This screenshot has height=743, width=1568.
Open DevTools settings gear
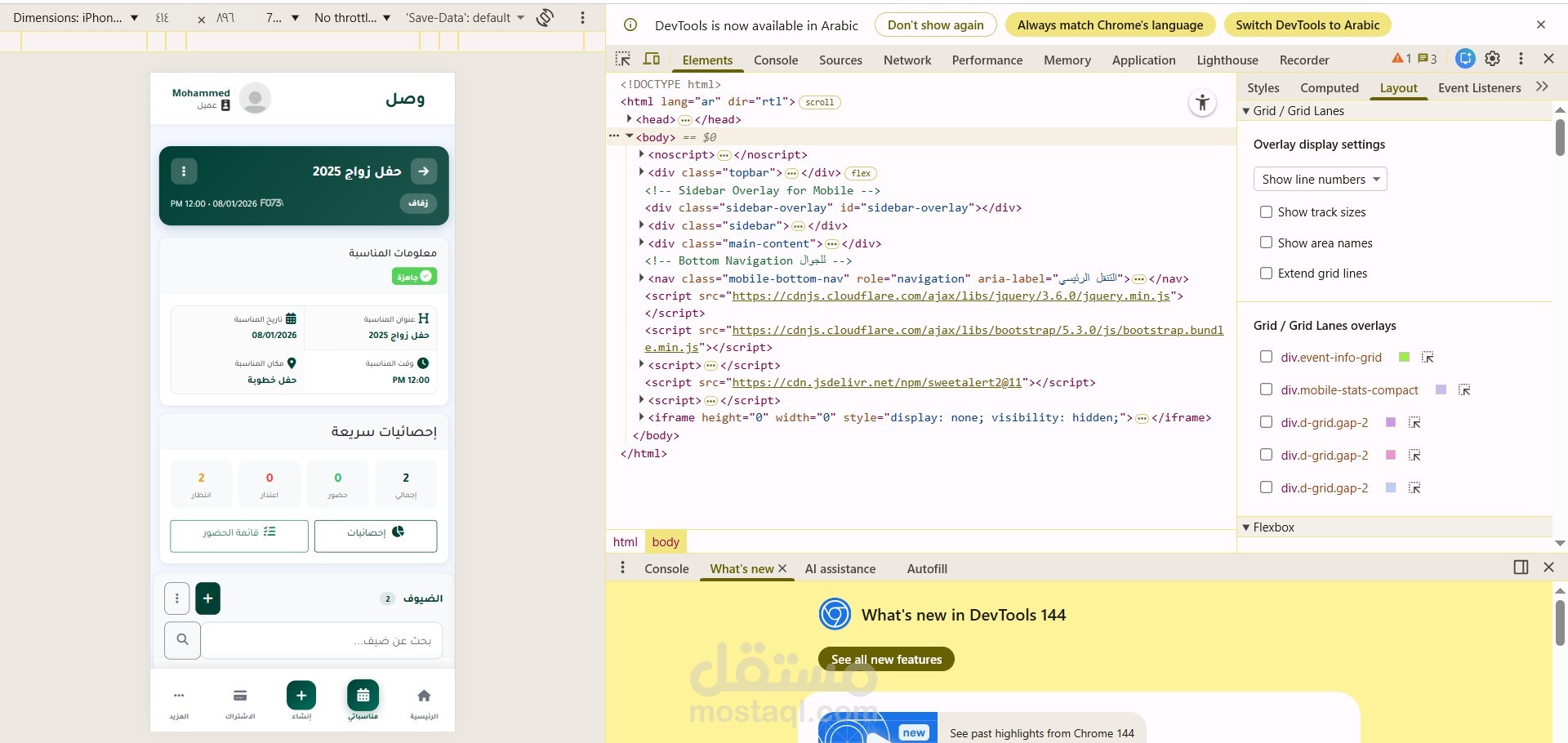point(1493,59)
